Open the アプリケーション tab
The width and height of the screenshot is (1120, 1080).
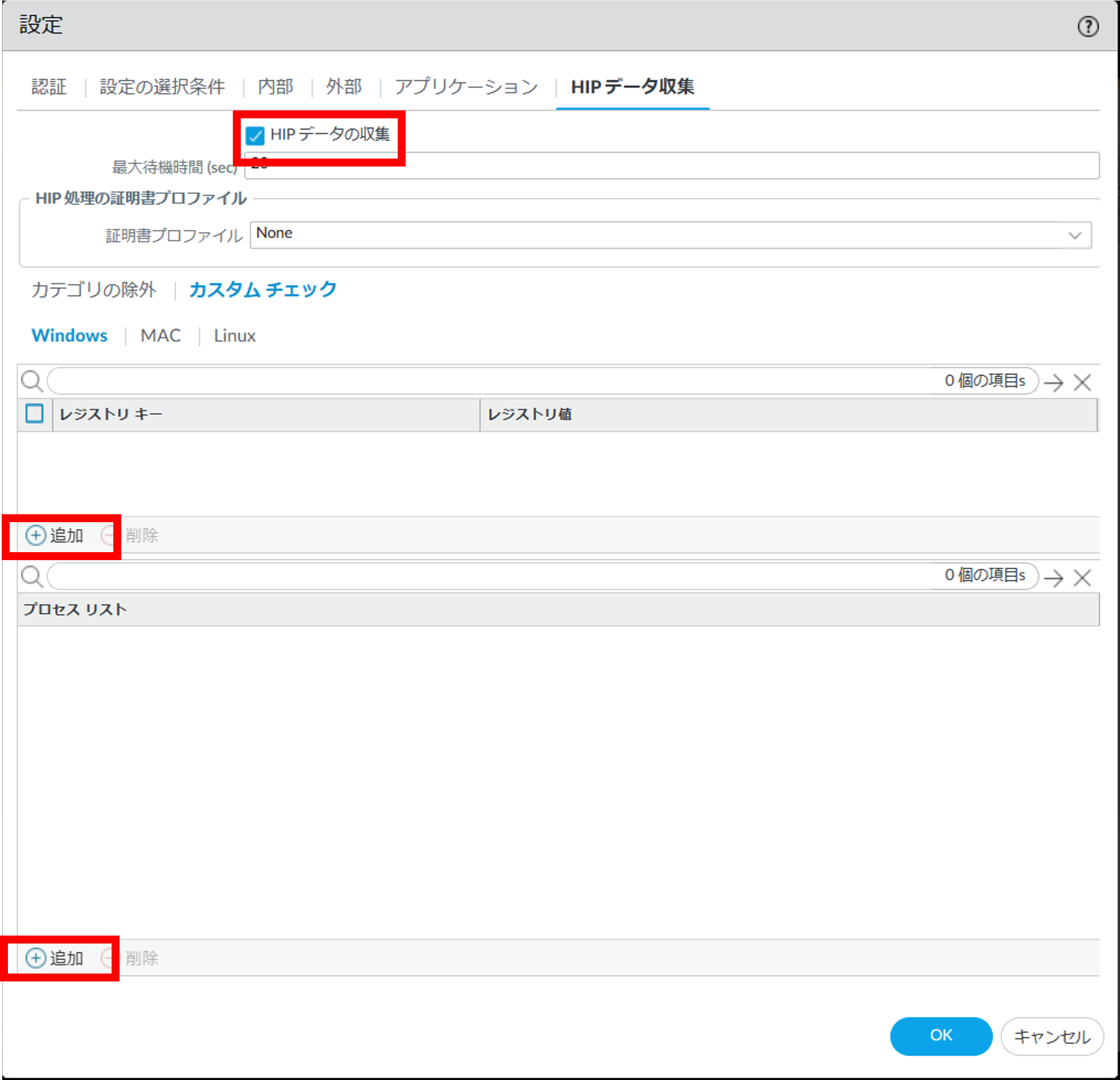466,87
